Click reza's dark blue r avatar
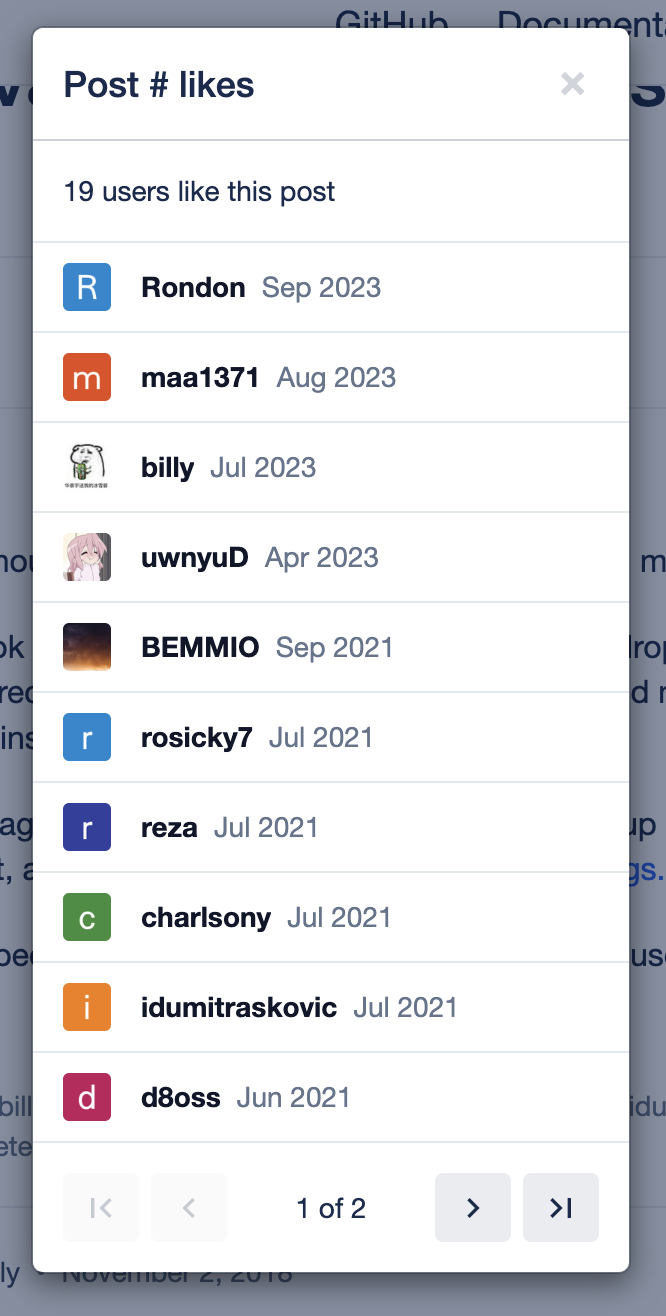This screenshot has width=666, height=1316. (x=87, y=828)
